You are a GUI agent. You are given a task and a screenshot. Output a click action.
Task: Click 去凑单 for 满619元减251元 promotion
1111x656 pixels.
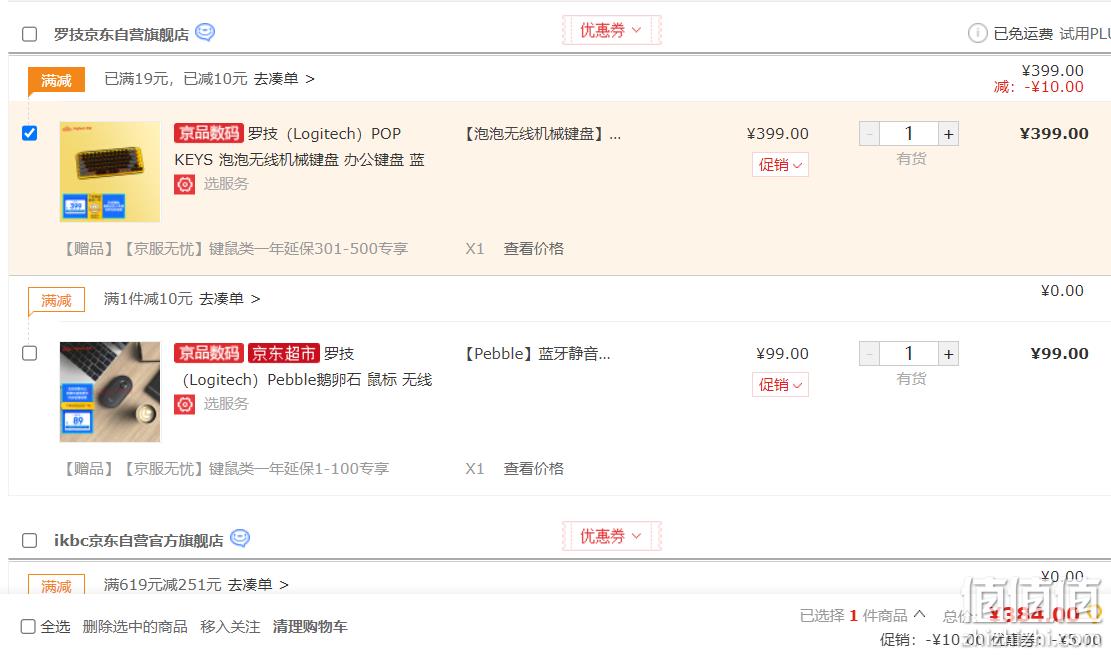tap(258, 584)
